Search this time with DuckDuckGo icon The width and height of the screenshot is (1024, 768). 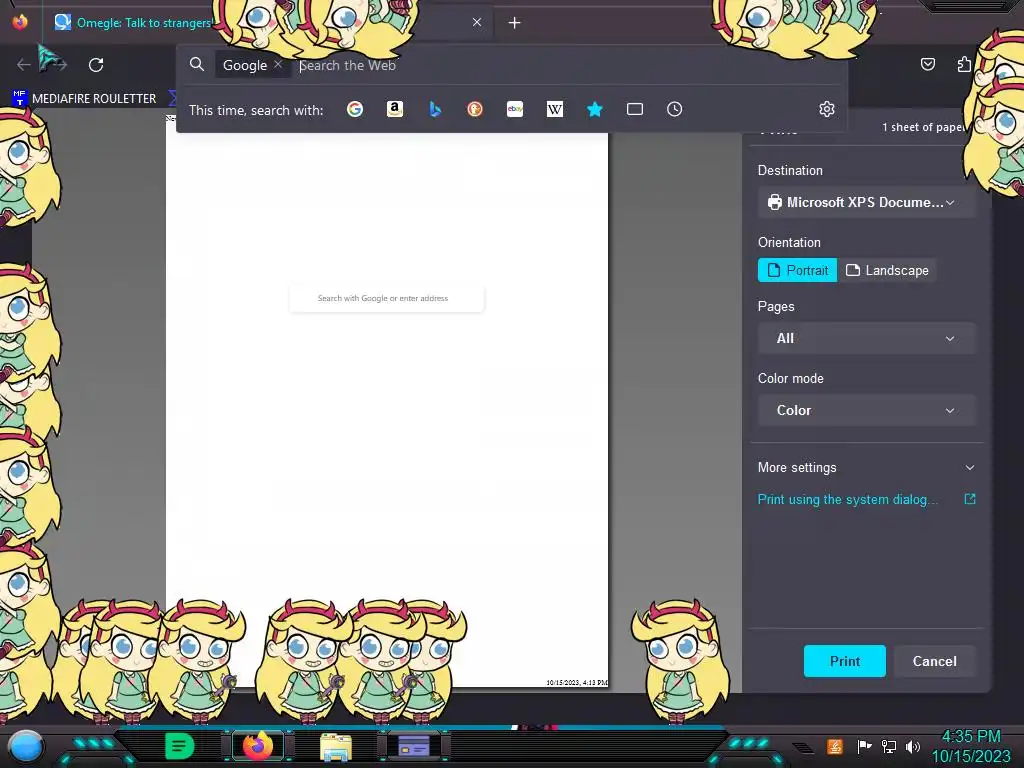(x=475, y=109)
